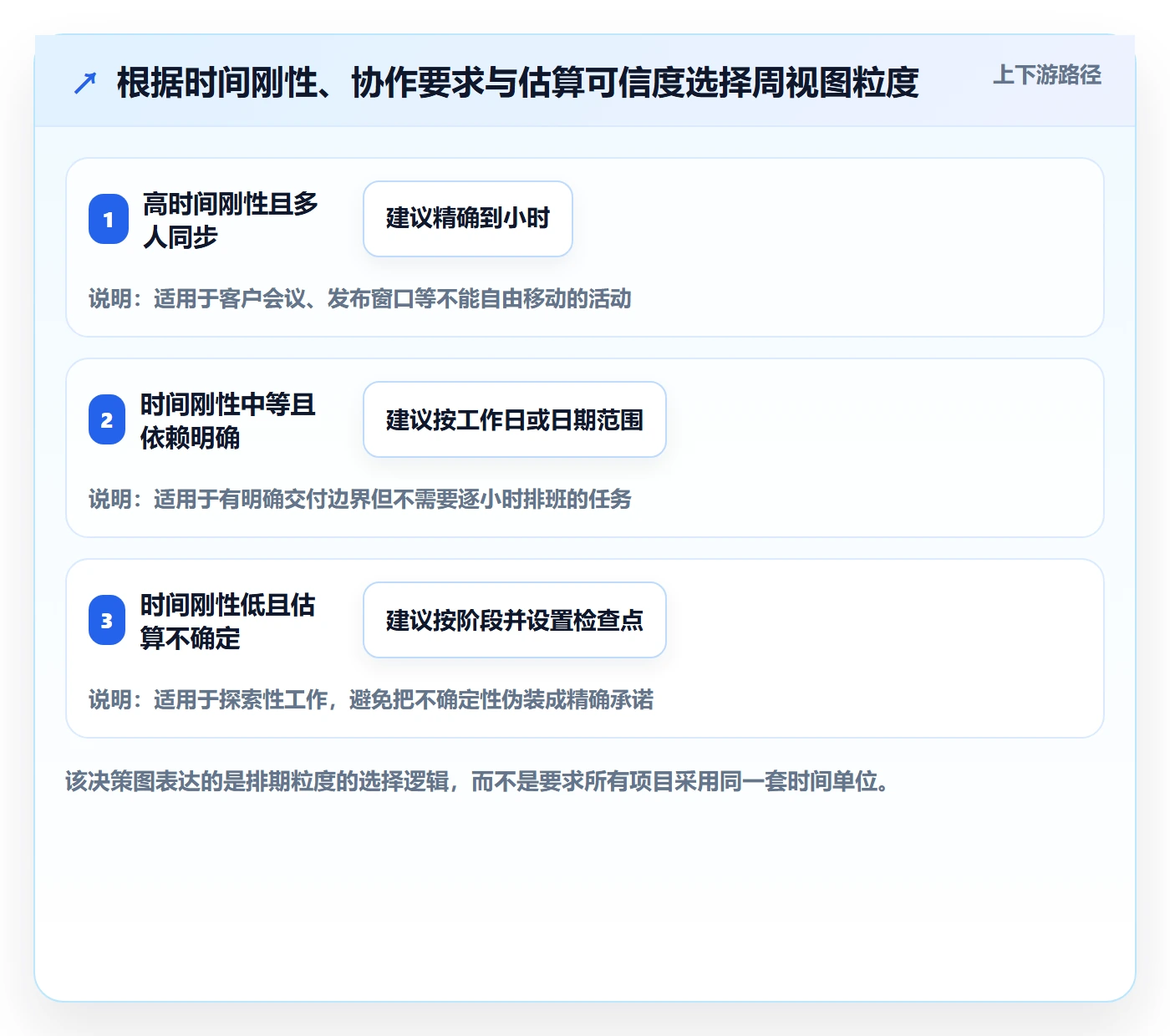Click the blue arrow icon beside the title
Screen dimensions: 1170x1036
coord(85,83)
